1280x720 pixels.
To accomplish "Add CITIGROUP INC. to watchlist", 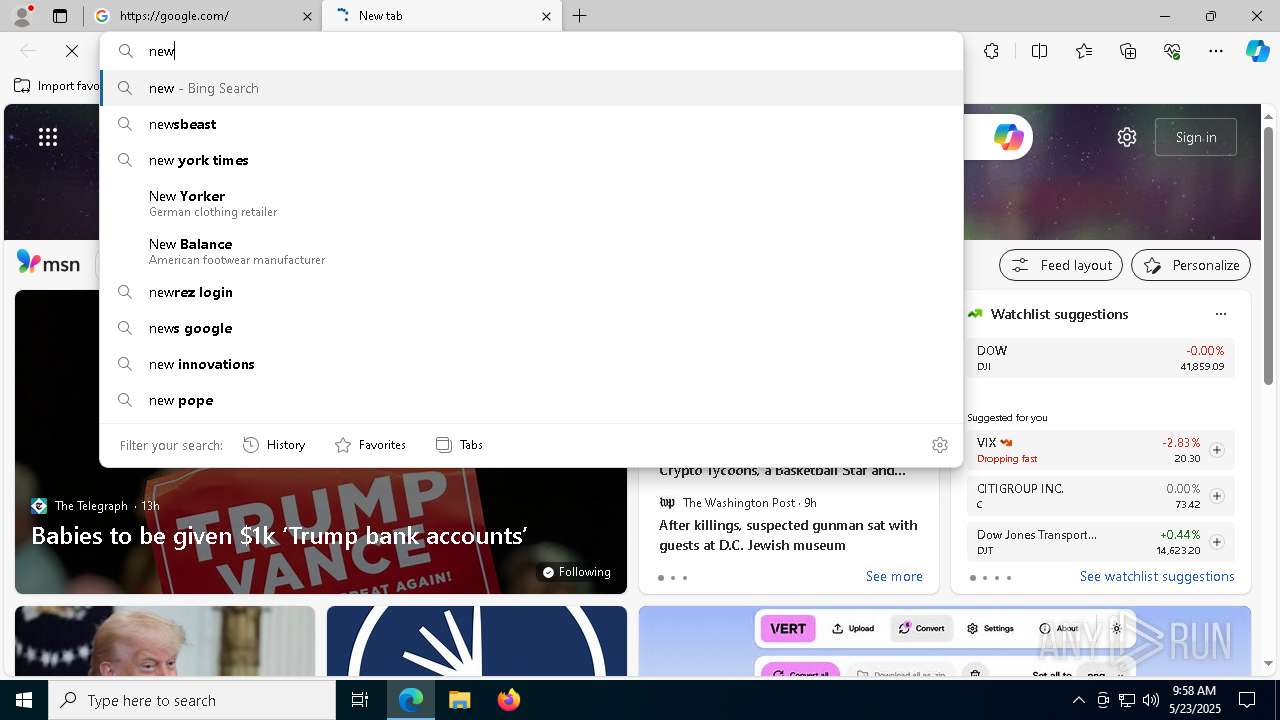I will click(1216, 496).
